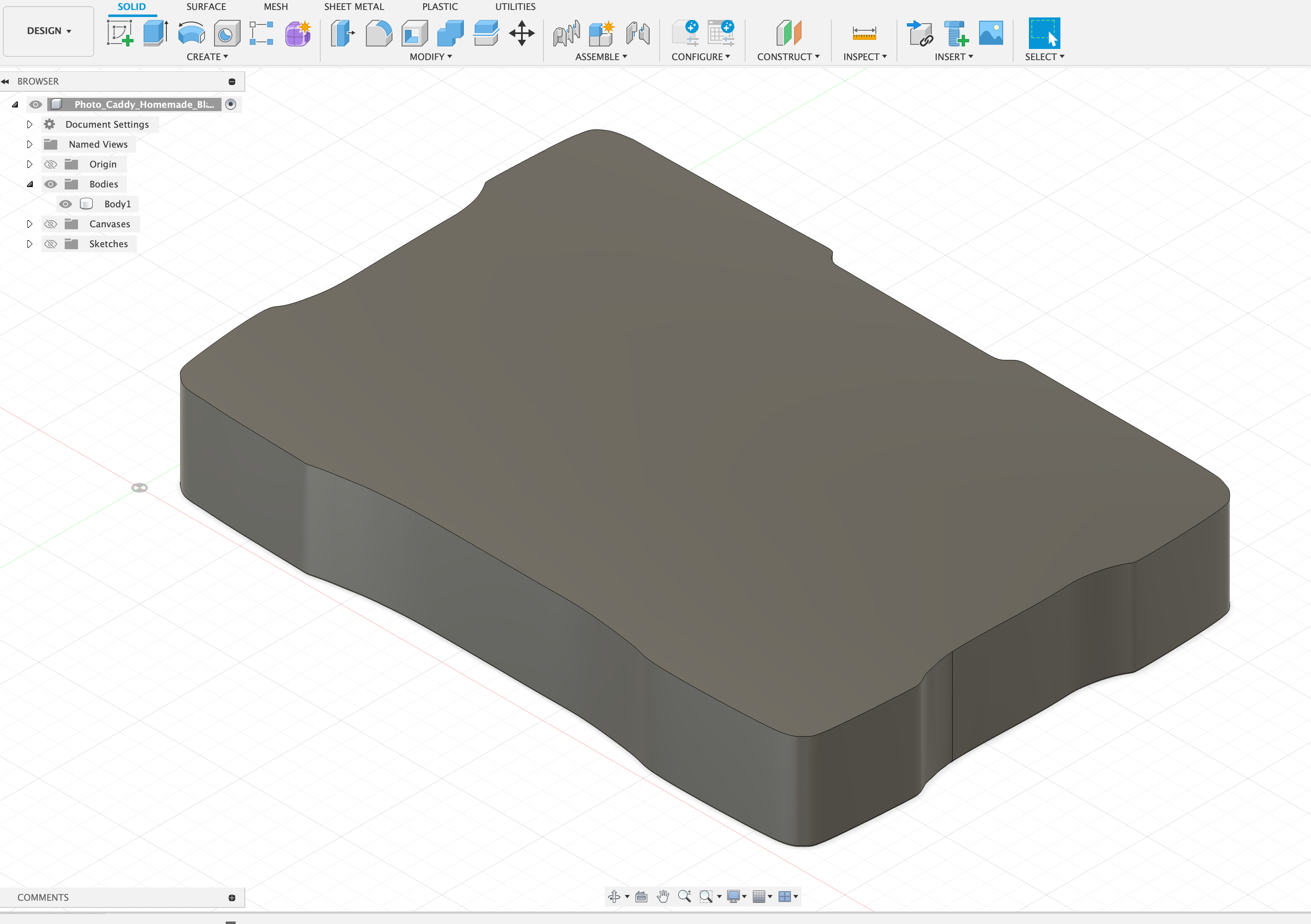Expand the Document Settings node
This screenshot has width=1311, height=924.
pos(30,124)
